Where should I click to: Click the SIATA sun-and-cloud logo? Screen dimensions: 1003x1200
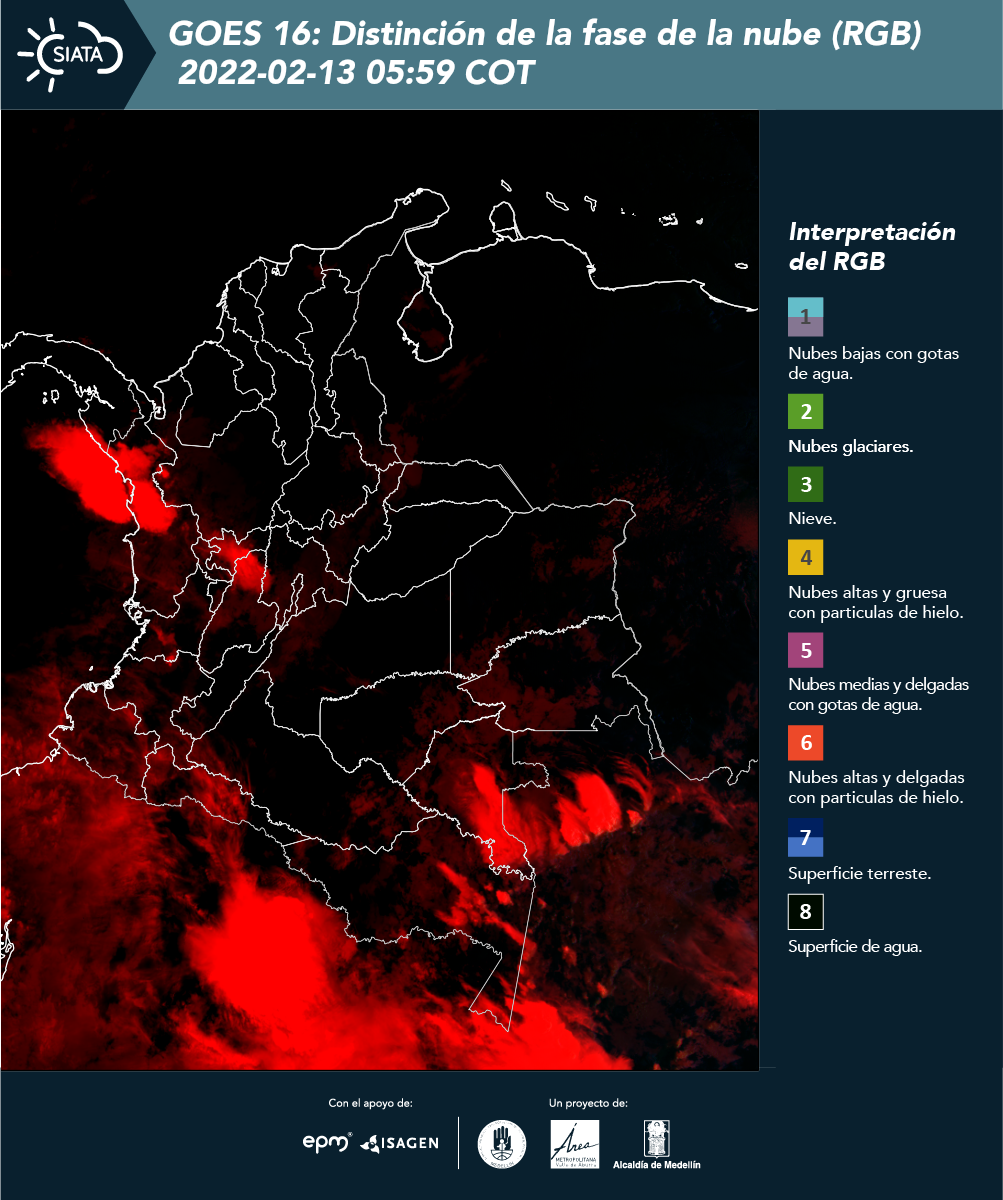tap(70, 52)
